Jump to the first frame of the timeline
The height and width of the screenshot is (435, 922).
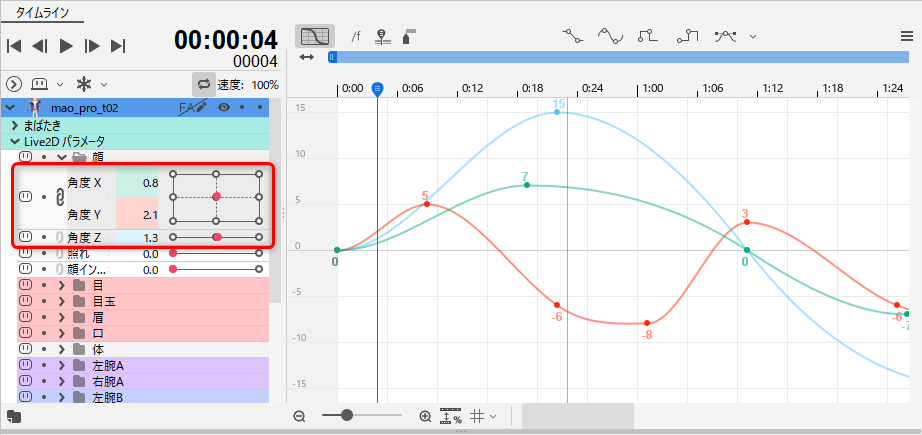(x=14, y=45)
